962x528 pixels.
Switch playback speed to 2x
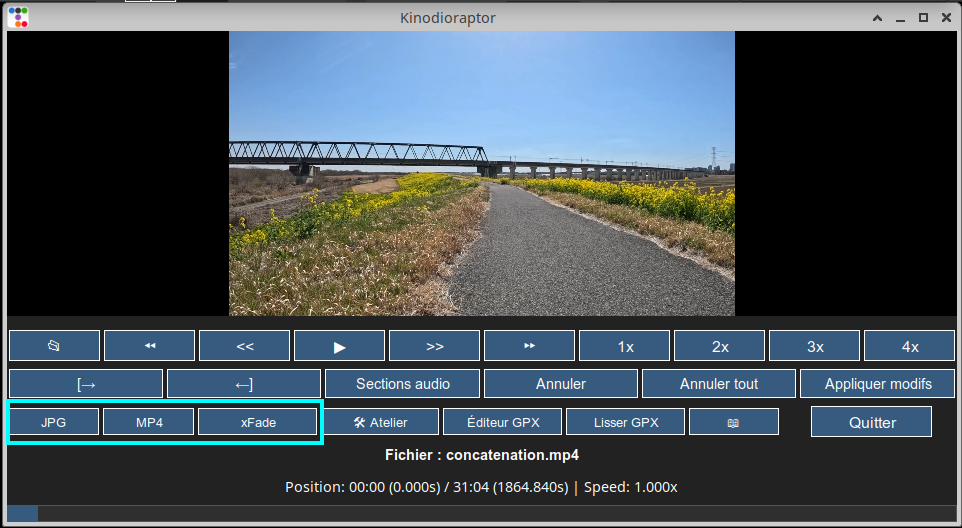pos(719,346)
